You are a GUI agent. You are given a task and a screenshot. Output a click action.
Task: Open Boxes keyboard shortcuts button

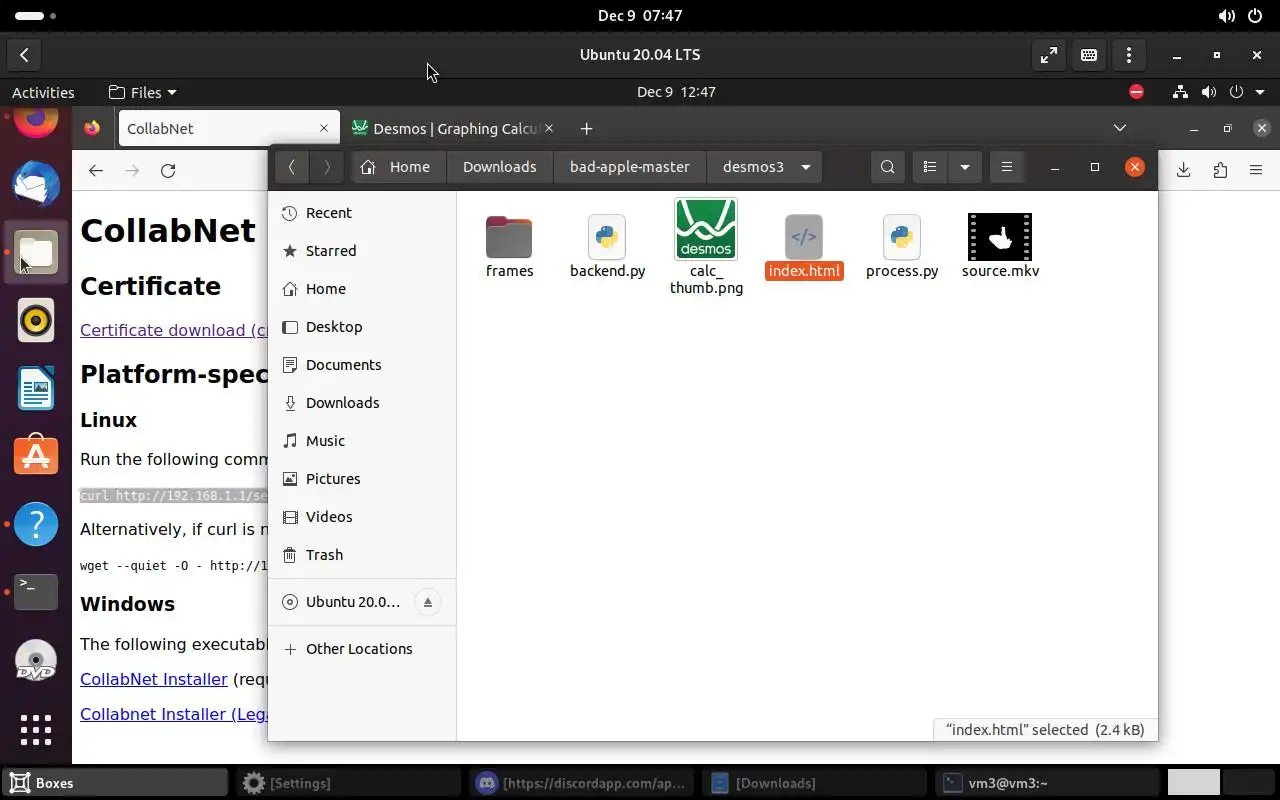[x=1089, y=55]
